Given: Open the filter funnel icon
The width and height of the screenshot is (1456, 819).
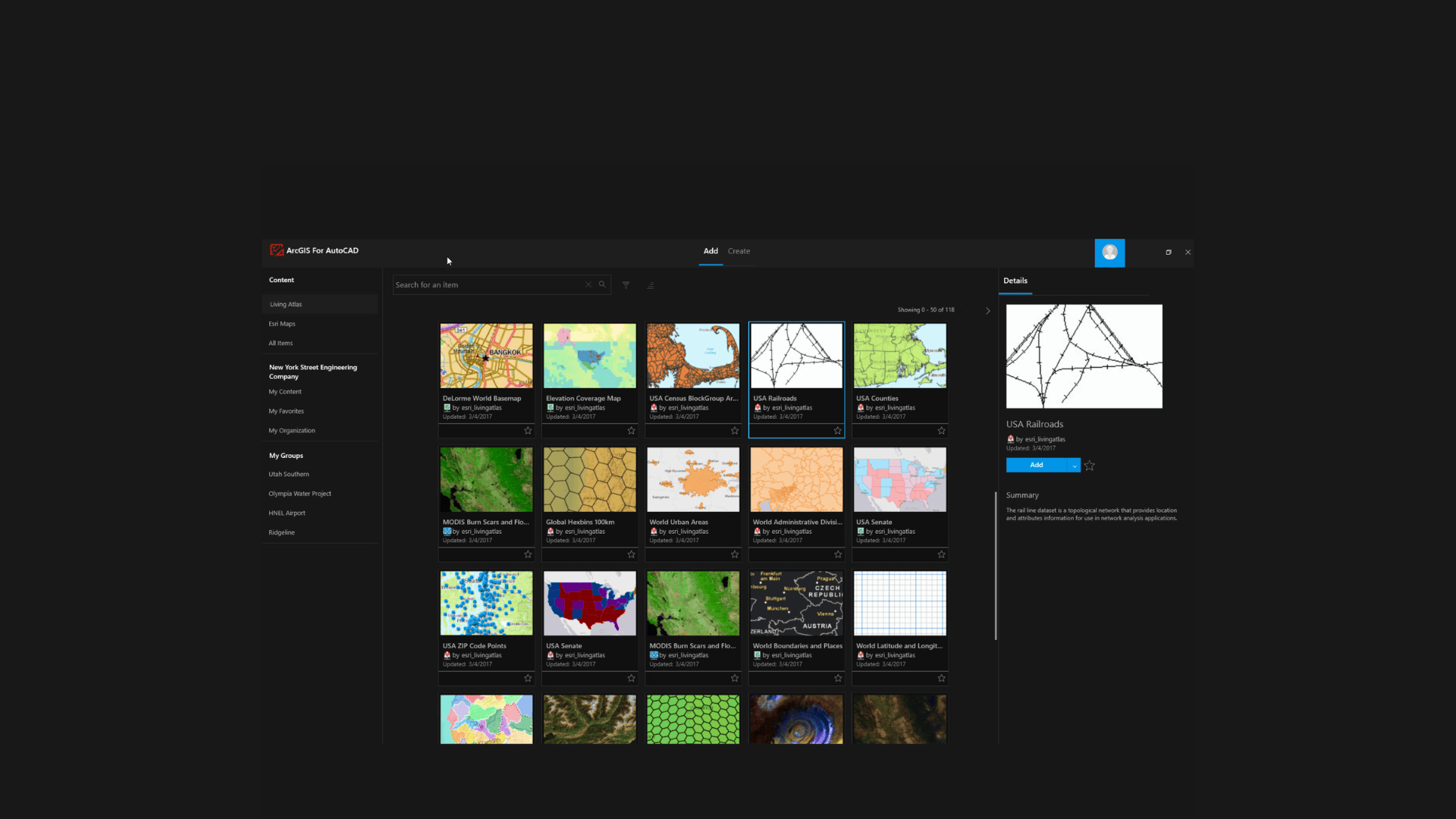Looking at the screenshot, I should [626, 285].
